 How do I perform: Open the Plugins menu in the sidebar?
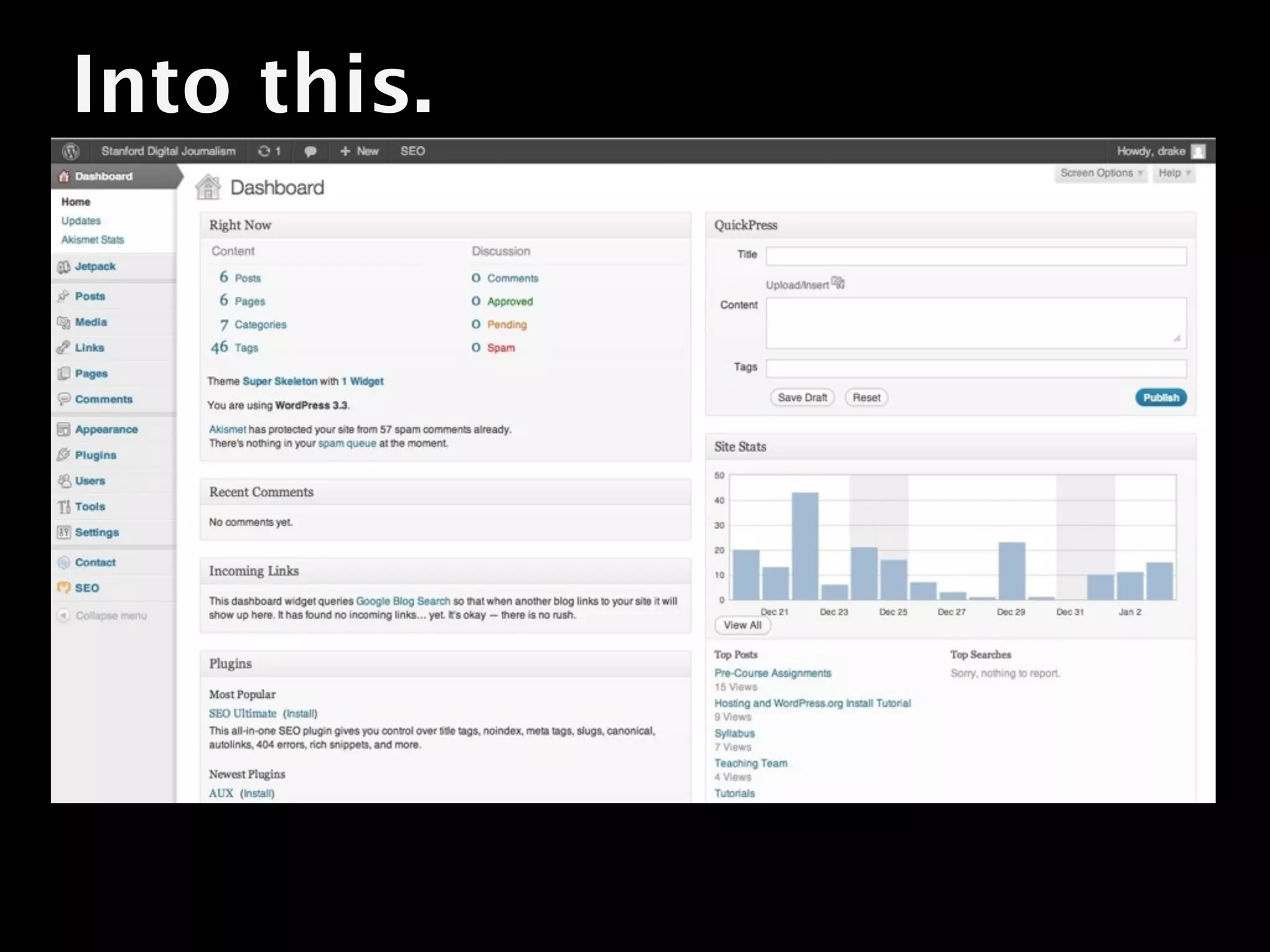tap(95, 455)
